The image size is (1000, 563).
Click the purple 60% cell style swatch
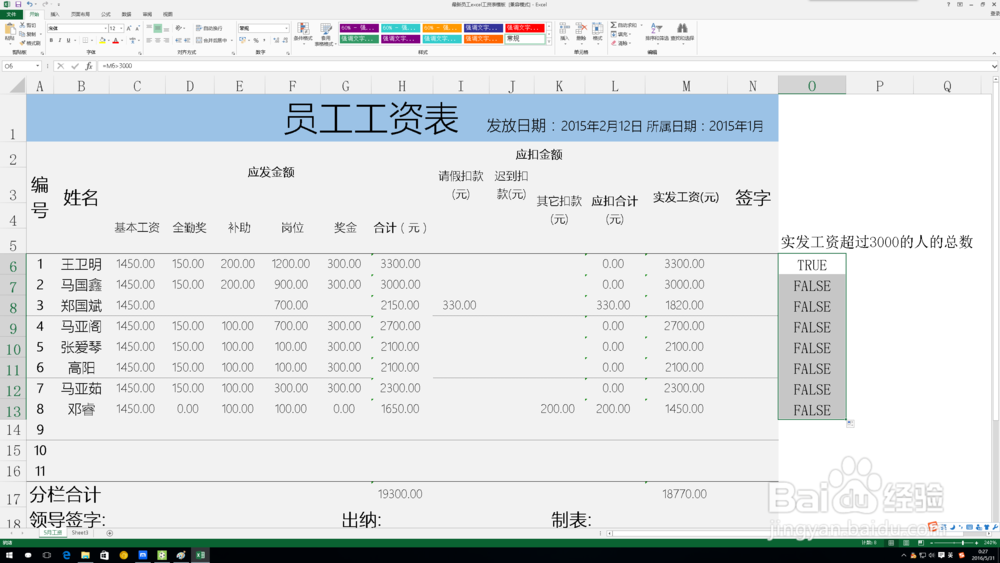pos(359,28)
